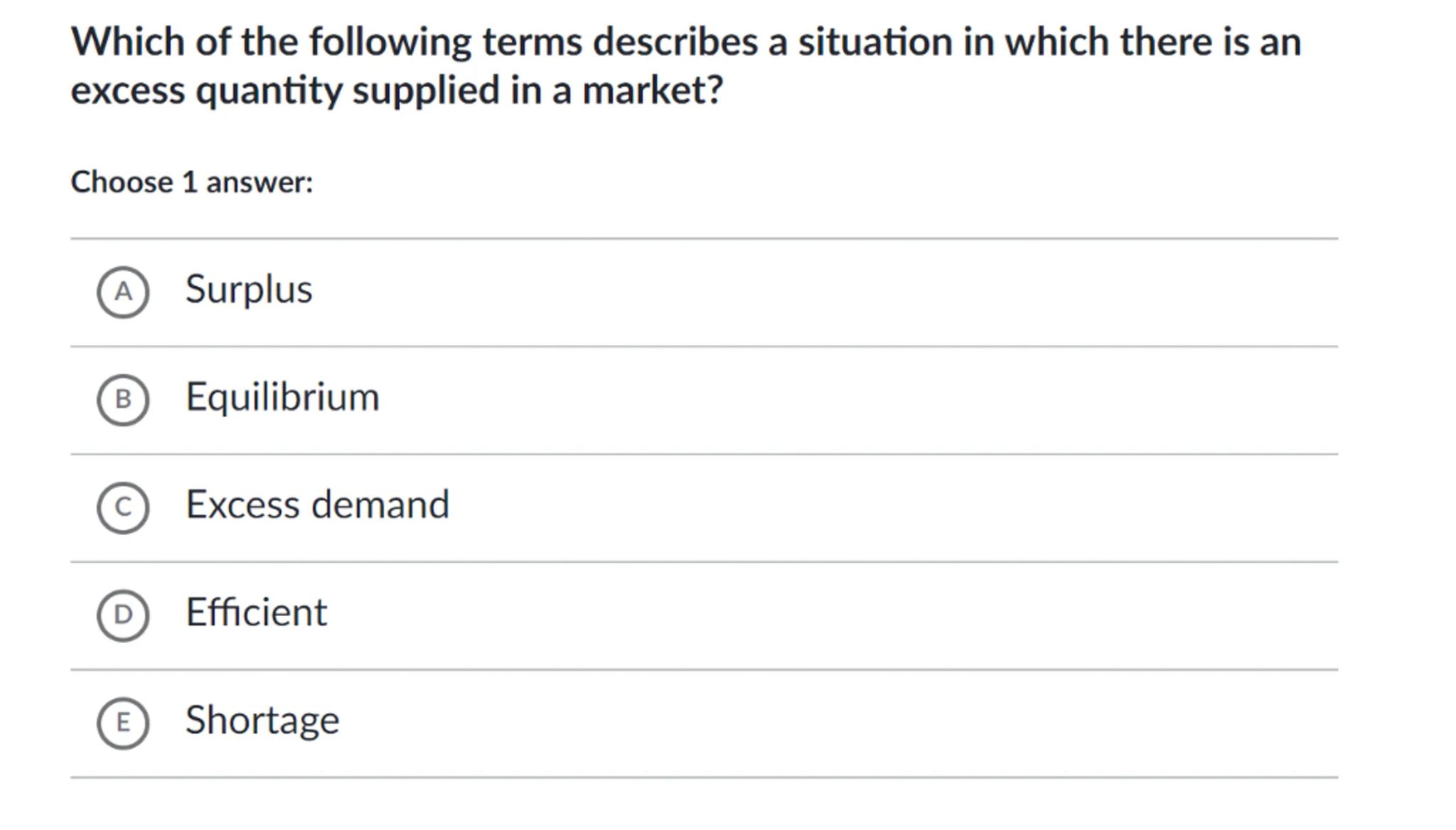This screenshot has height=830, width=1456.
Task: Click the 'Surplus' answer text
Action: click(x=248, y=289)
